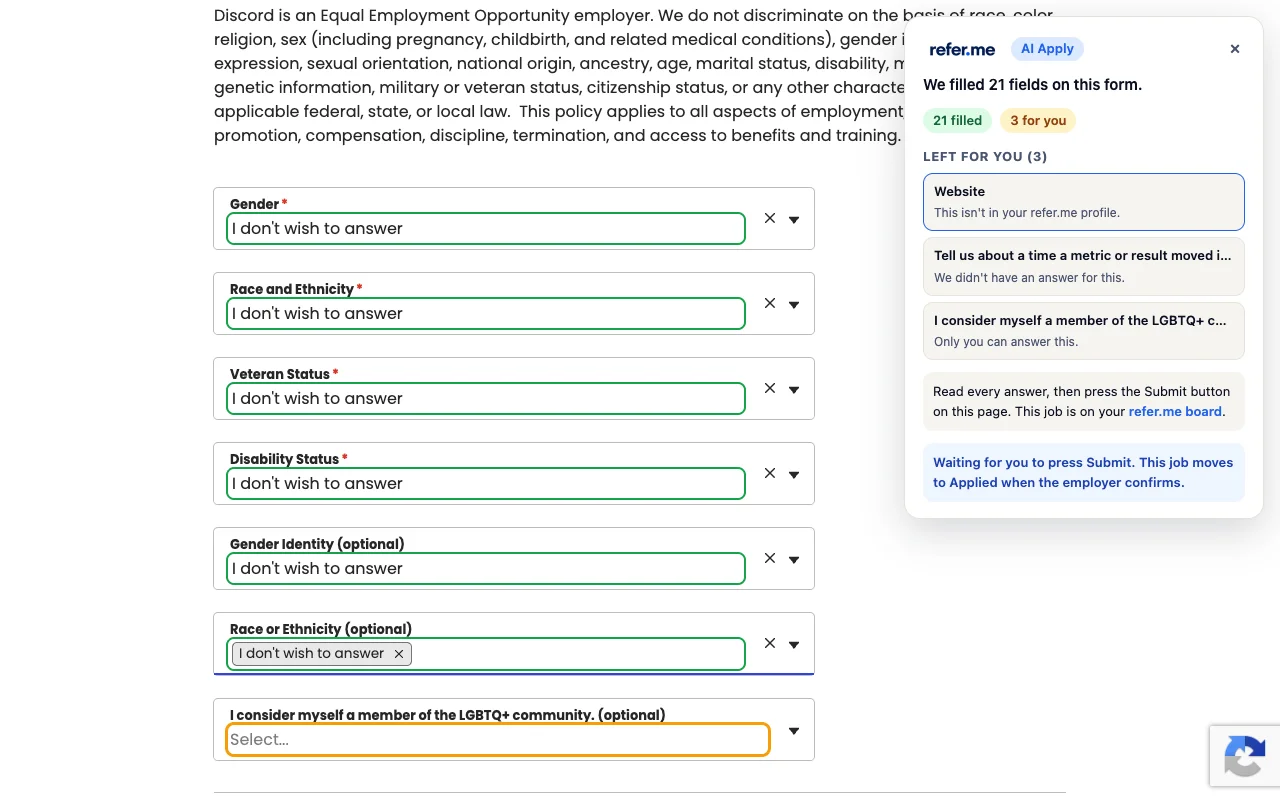Click the 'LEFT FOR YOU (3)' heading
The image size is (1280, 800).
[x=985, y=157]
